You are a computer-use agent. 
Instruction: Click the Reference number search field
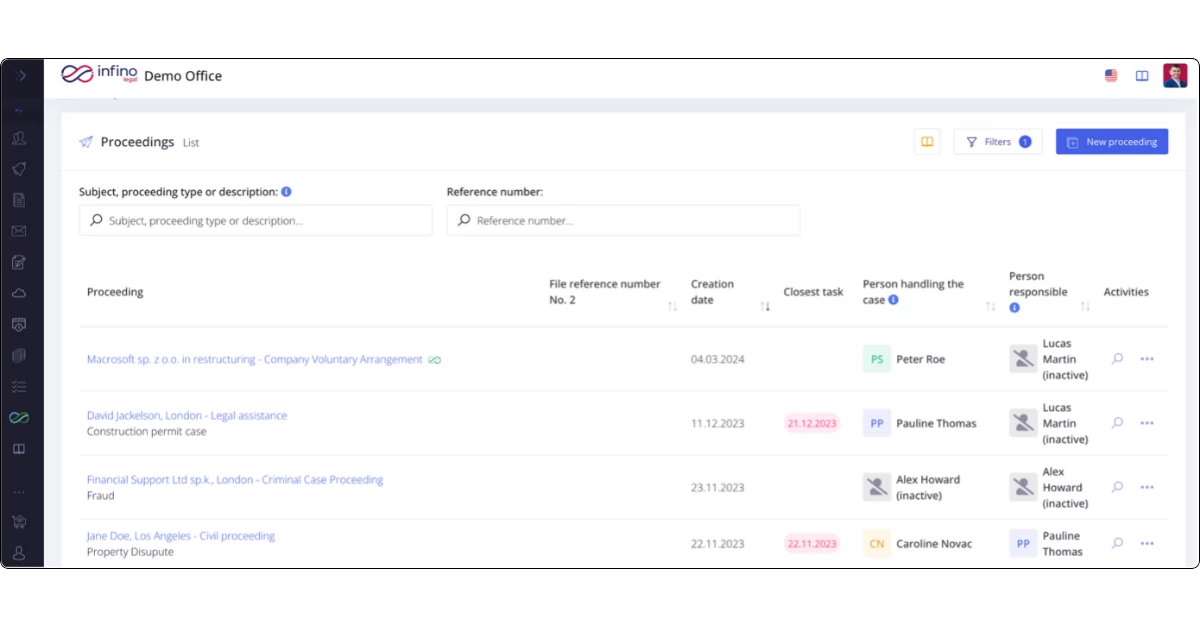coord(623,220)
